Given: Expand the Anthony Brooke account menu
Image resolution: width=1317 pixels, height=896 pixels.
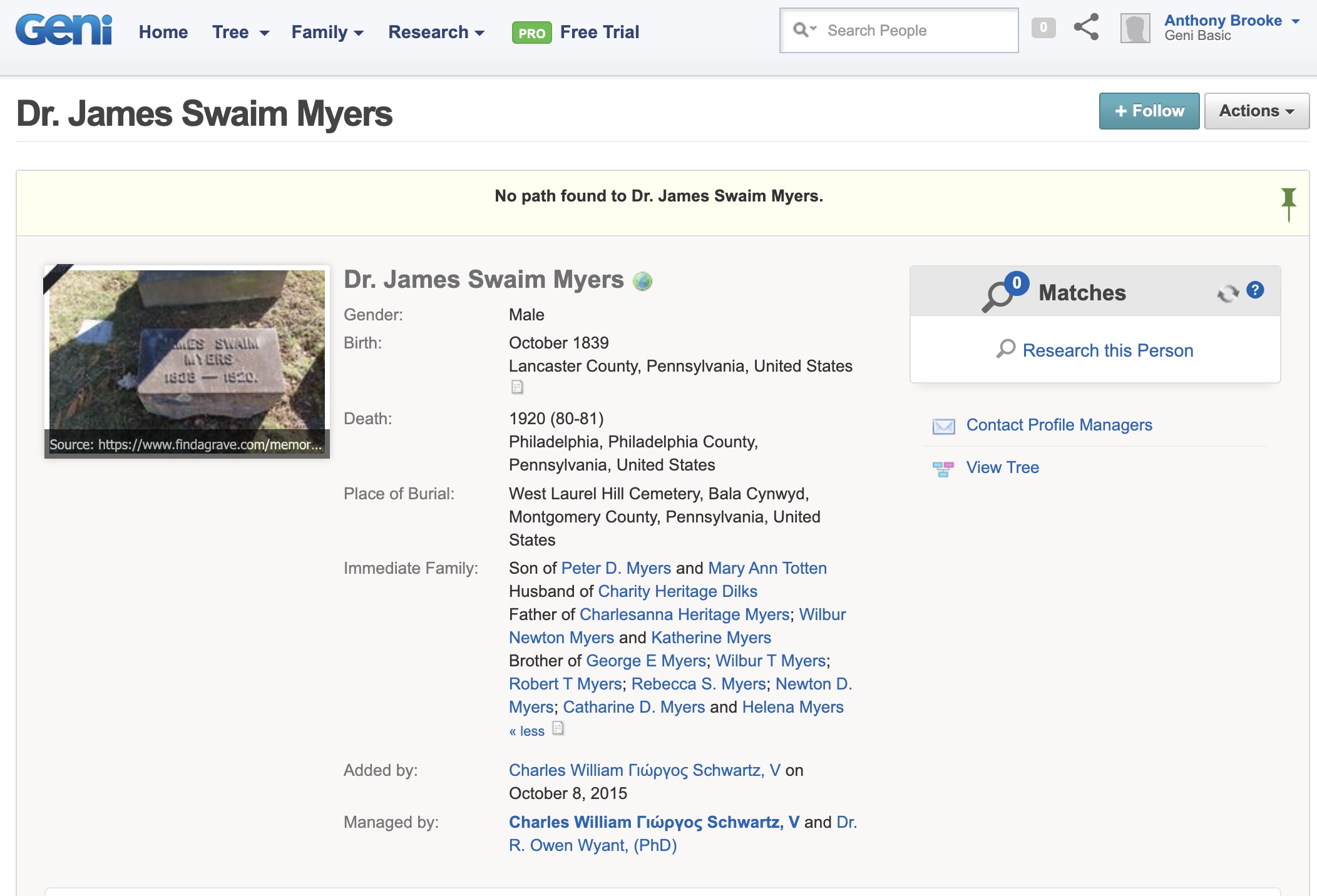Looking at the screenshot, I should click(1231, 21).
